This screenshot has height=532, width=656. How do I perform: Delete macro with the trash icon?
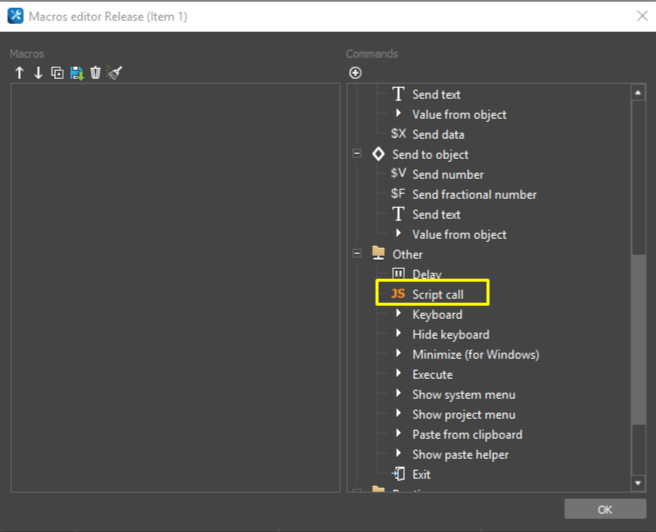point(95,73)
